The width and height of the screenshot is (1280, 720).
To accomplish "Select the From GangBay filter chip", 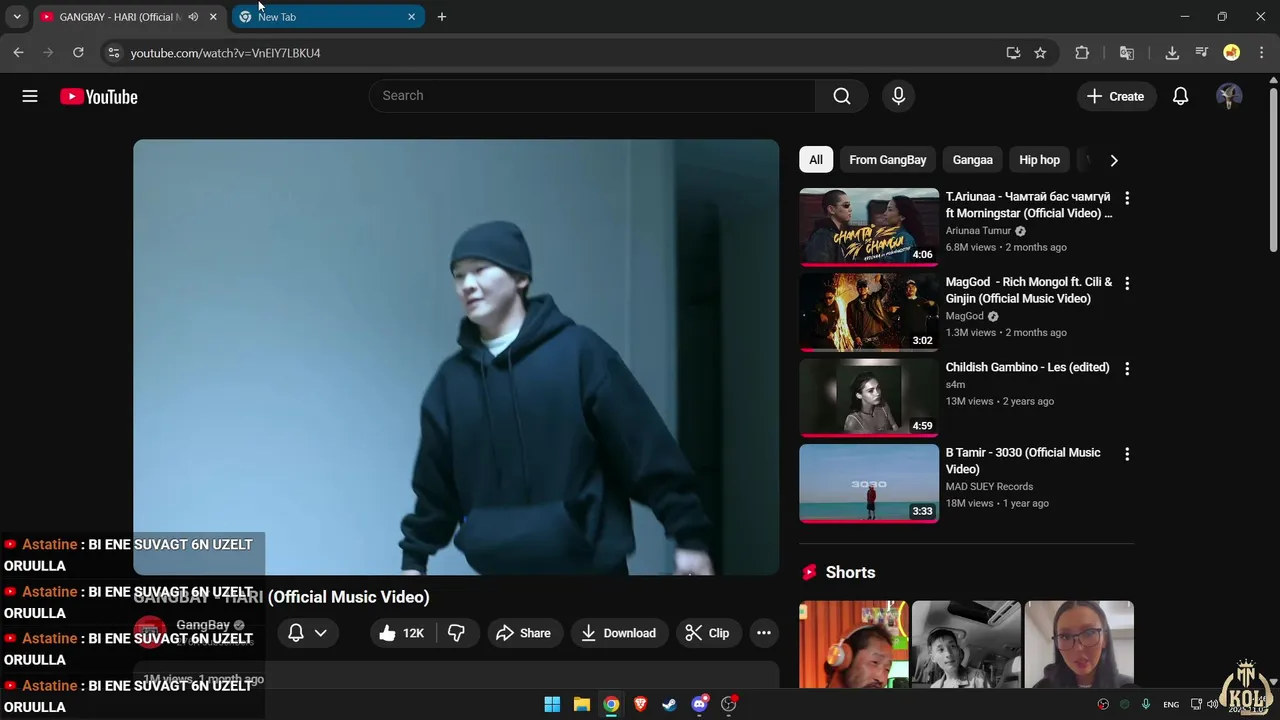I will (x=888, y=160).
